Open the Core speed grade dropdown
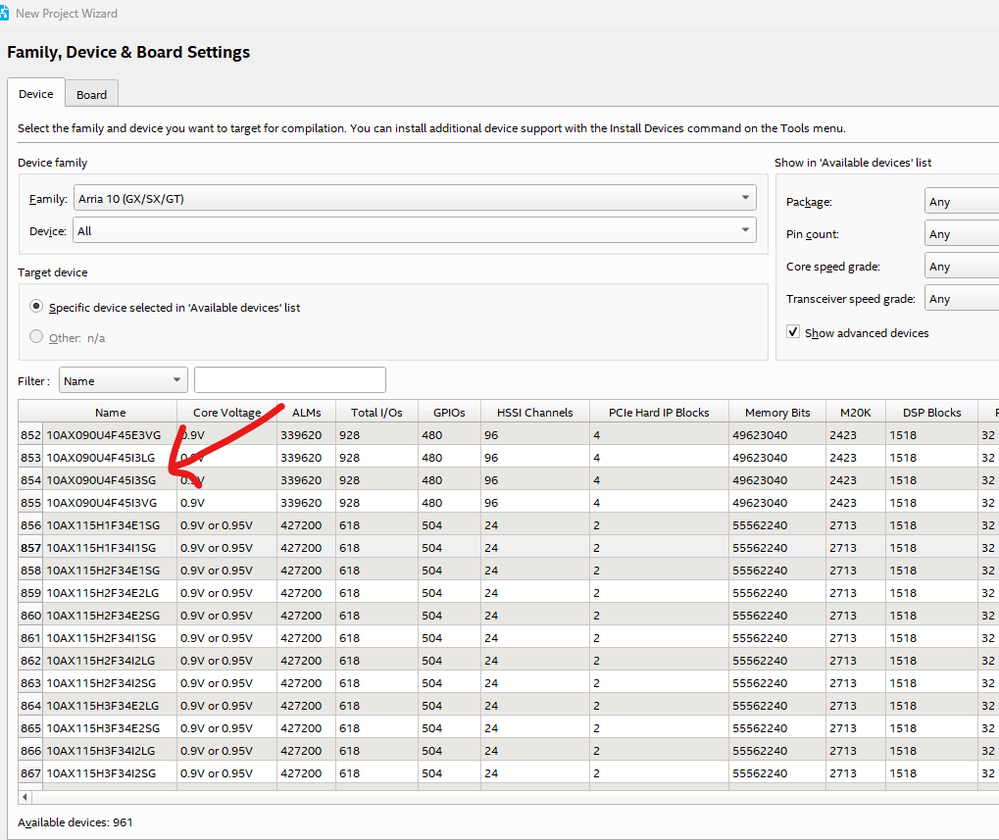This screenshot has height=840, width=999. tap(961, 267)
